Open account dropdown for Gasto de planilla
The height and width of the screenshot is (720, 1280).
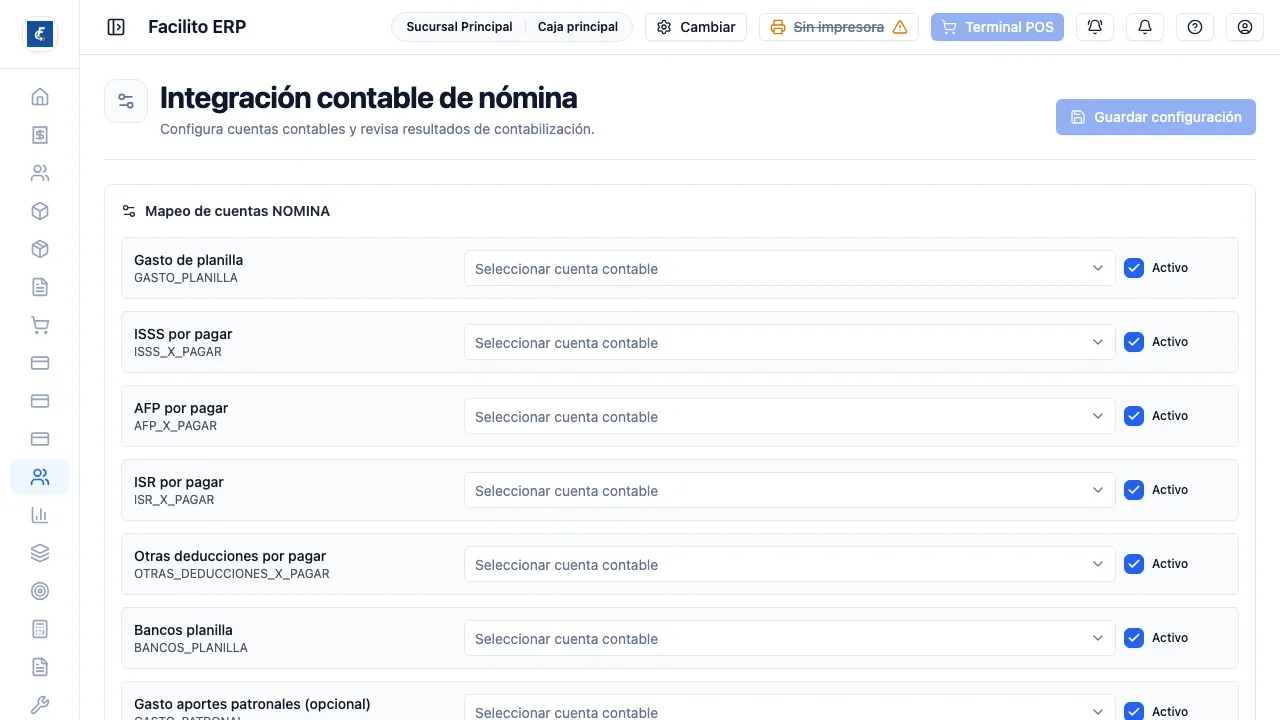tap(790, 268)
